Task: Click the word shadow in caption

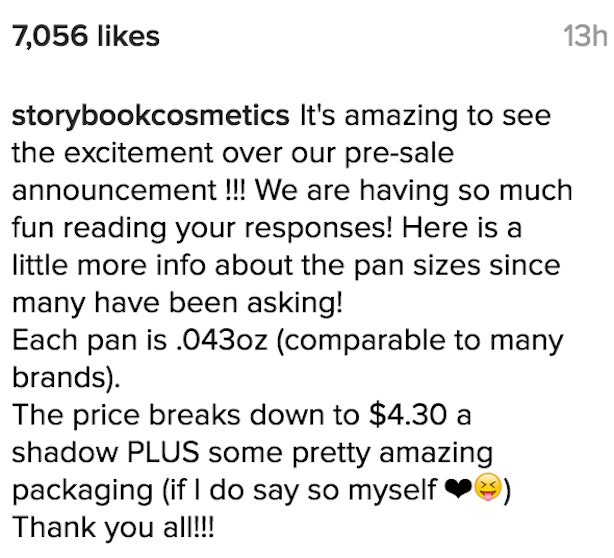Action: tap(65, 452)
